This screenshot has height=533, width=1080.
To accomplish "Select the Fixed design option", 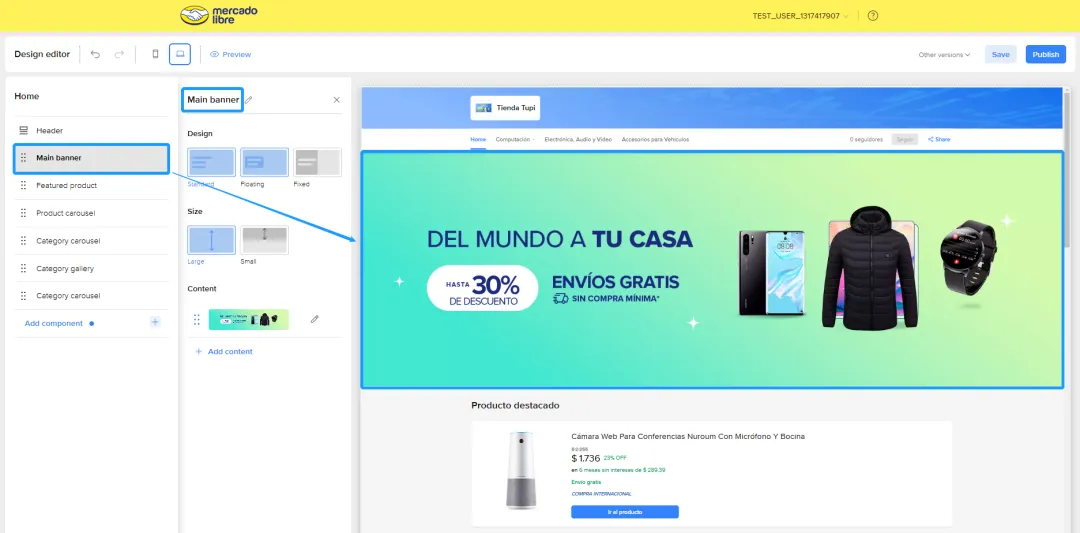I will pyautogui.click(x=318, y=163).
